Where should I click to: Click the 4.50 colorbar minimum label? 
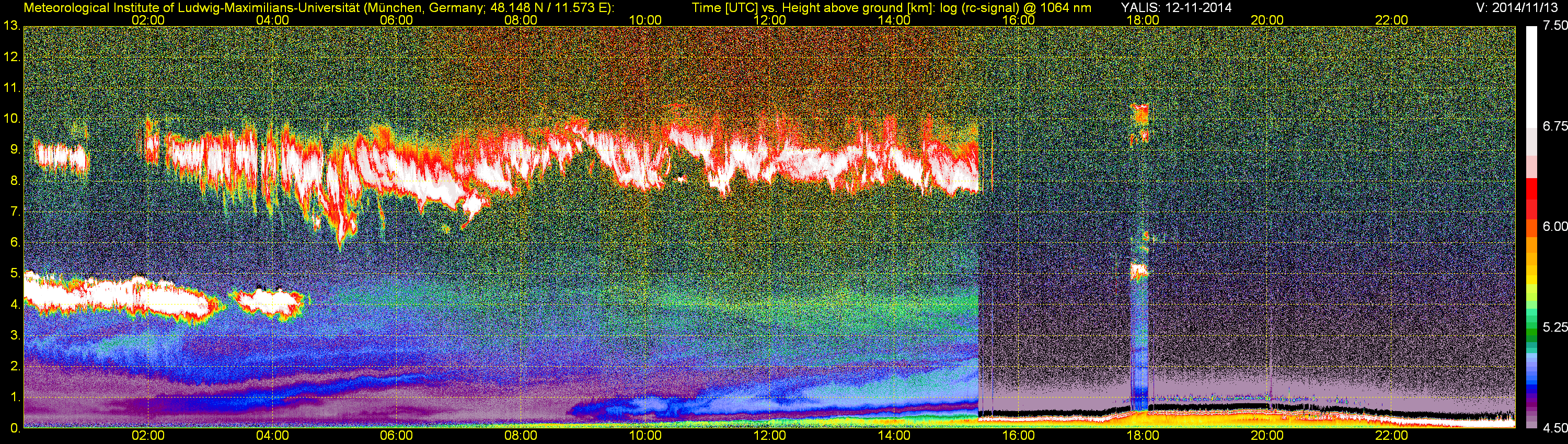(1554, 428)
